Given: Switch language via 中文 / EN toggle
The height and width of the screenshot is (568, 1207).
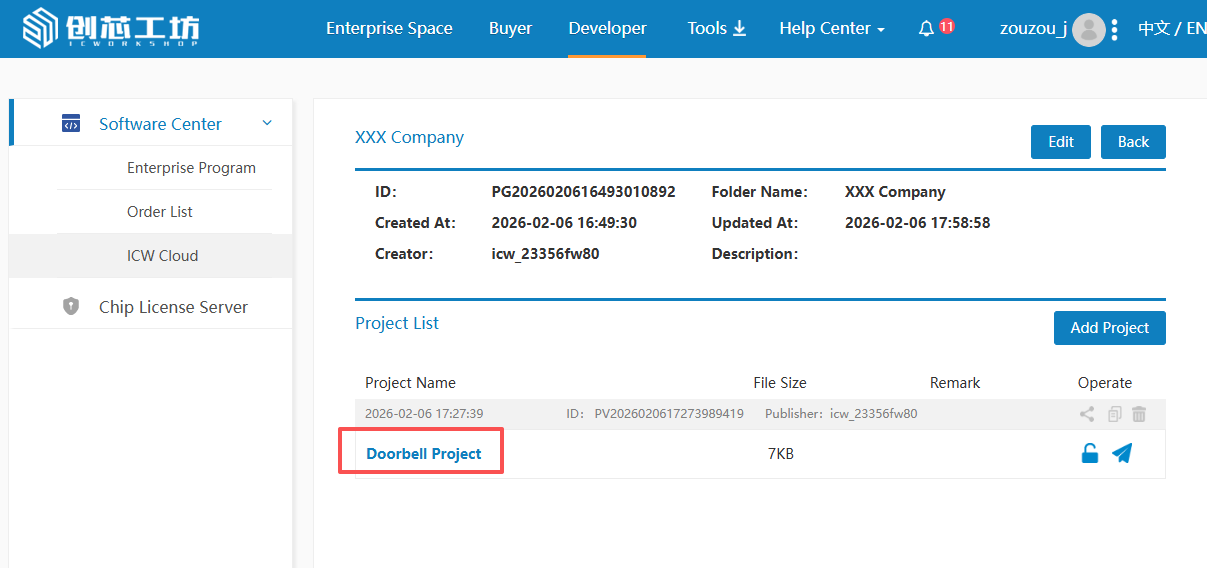Looking at the screenshot, I should (x=1171, y=29).
